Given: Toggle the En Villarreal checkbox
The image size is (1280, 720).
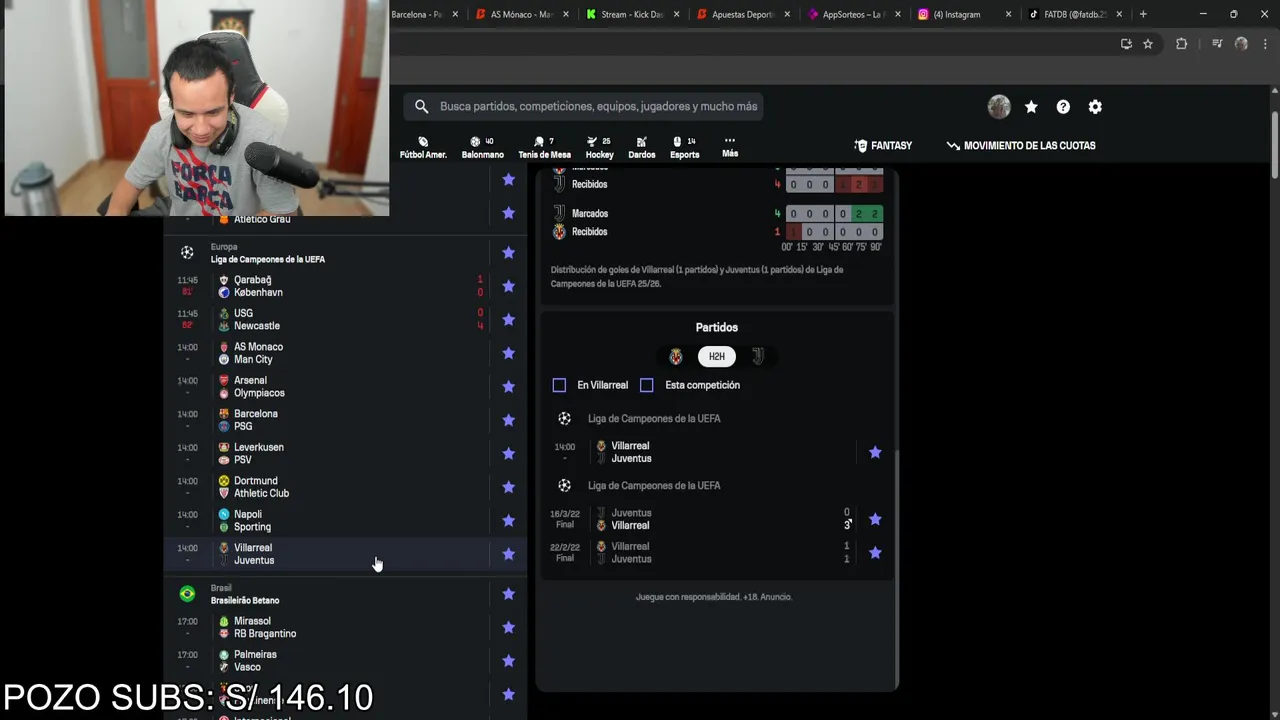Looking at the screenshot, I should pyautogui.click(x=559, y=385).
